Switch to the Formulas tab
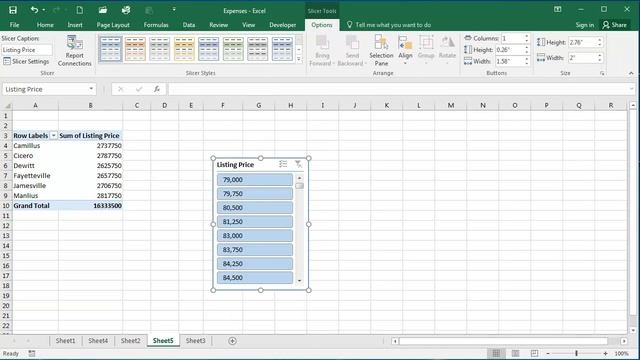 point(156,25)
